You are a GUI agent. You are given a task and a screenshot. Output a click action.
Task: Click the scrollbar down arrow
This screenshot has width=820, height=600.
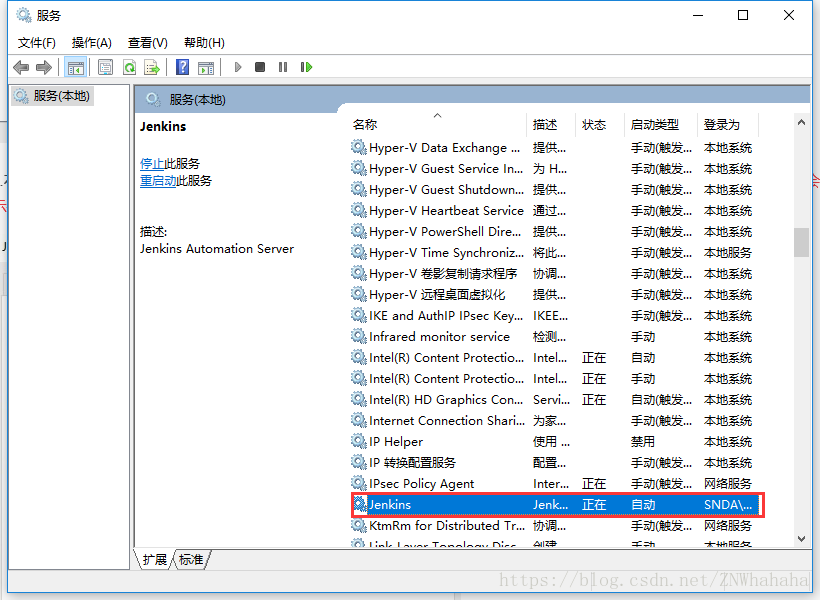point(801,539)
